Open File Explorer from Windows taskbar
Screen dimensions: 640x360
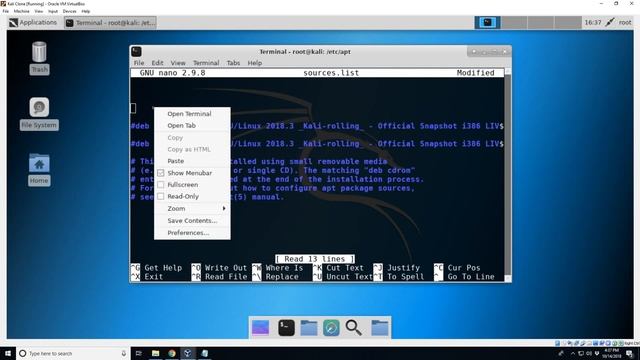(x=155, y=353)
